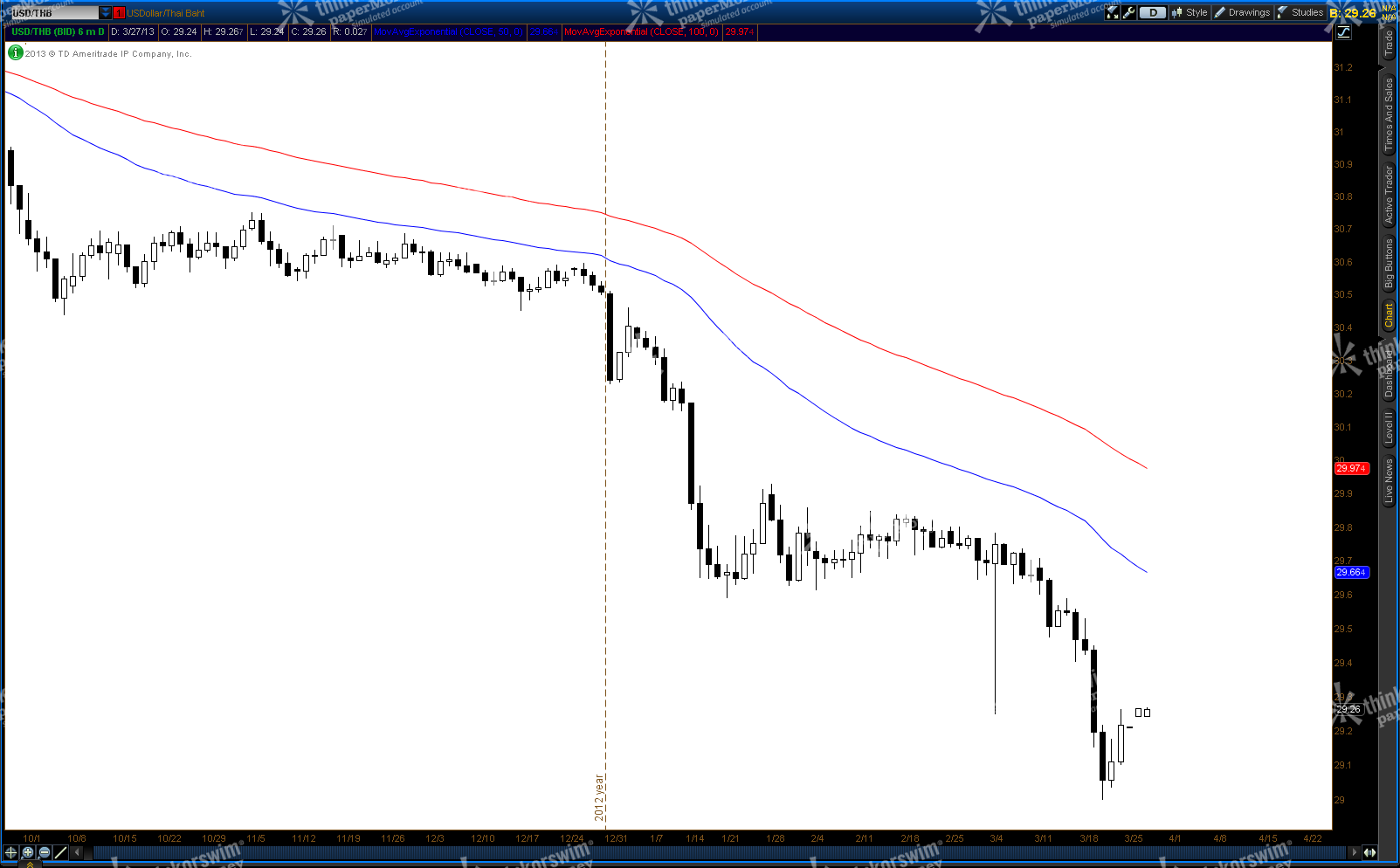Click the zoom in magnifier icon
The image size is (1400, 868).
pyautogui.click(x=28, y=852)
